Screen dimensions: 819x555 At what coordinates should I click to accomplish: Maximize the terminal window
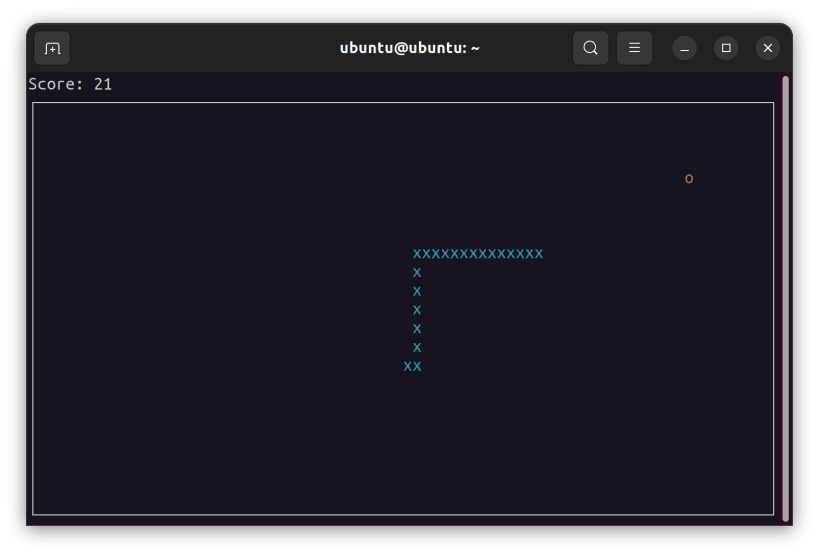(726, 48)
